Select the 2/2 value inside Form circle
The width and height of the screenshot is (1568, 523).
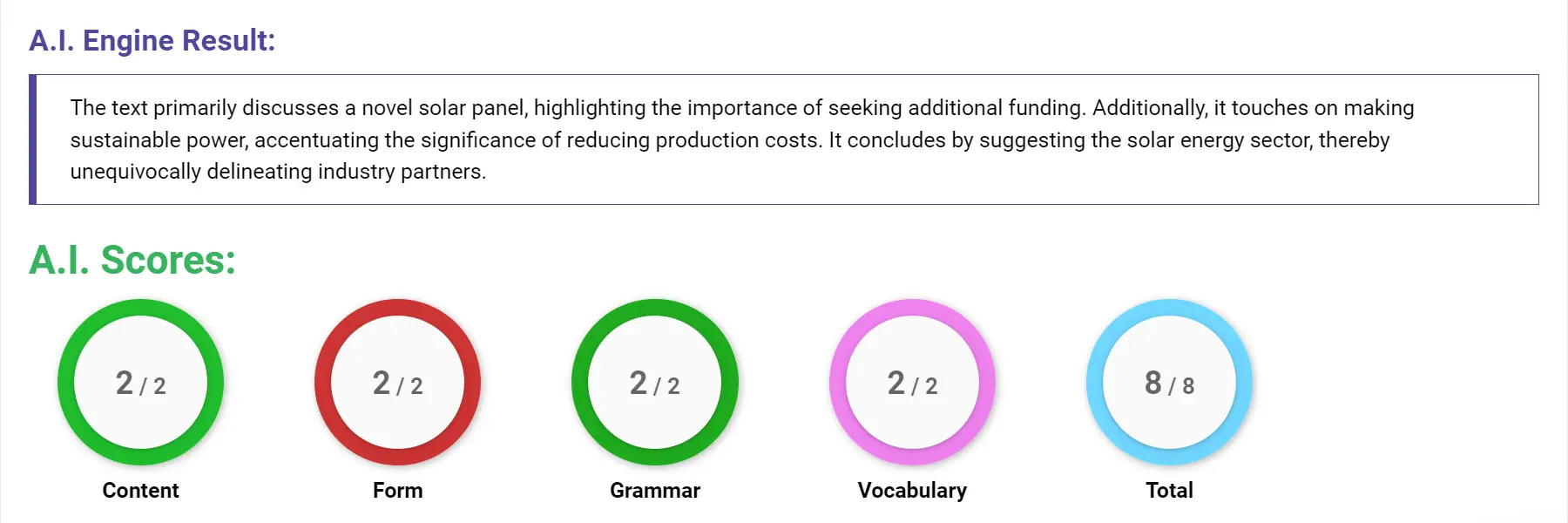(397, 384)
